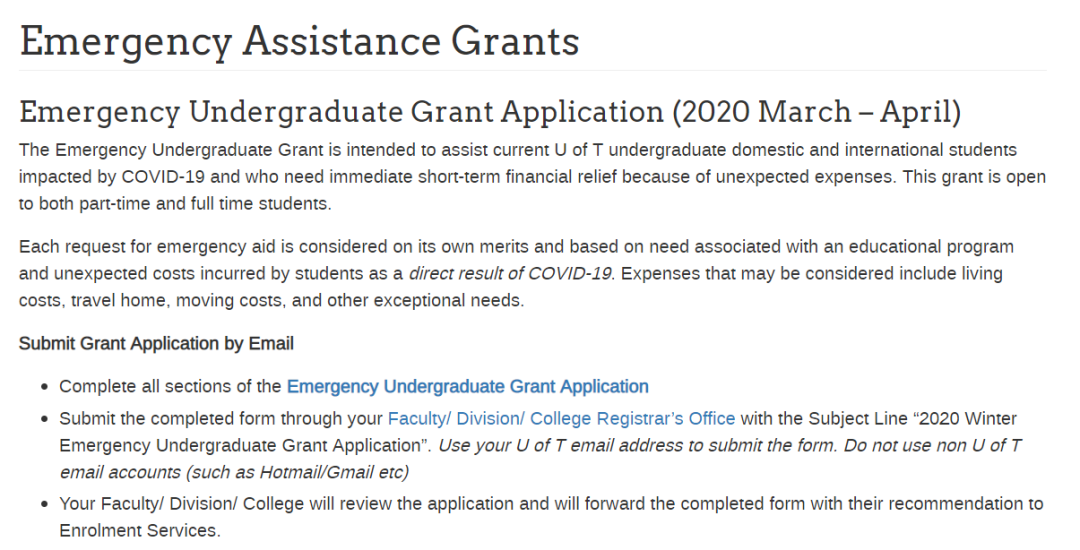This screenshot has width=1080, height=550.
Task: Click the 'Enrolment Services' text in last bullet
Action: [x=140, y=531]
